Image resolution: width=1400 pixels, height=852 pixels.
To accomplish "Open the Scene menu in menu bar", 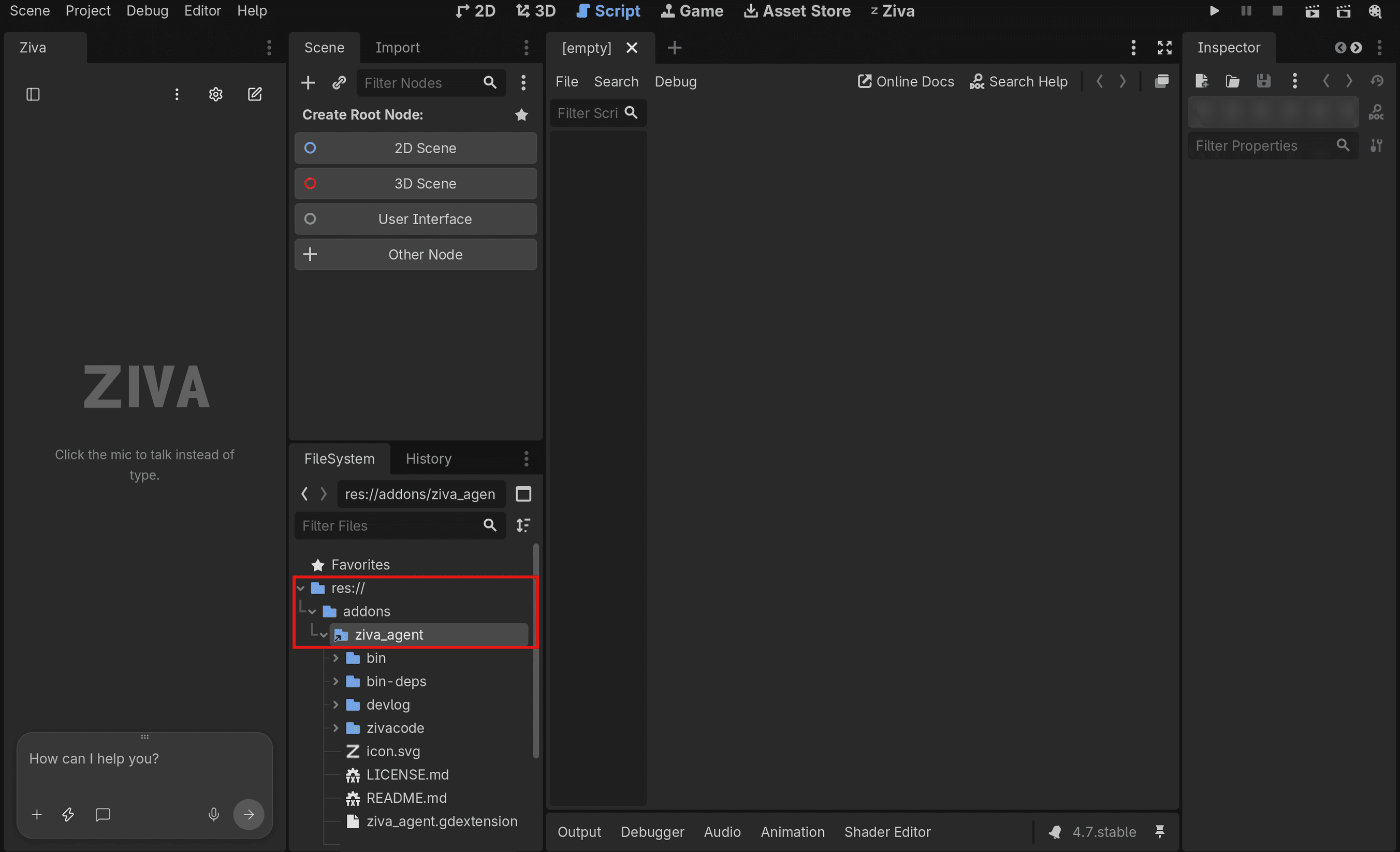I will point(30,11).
